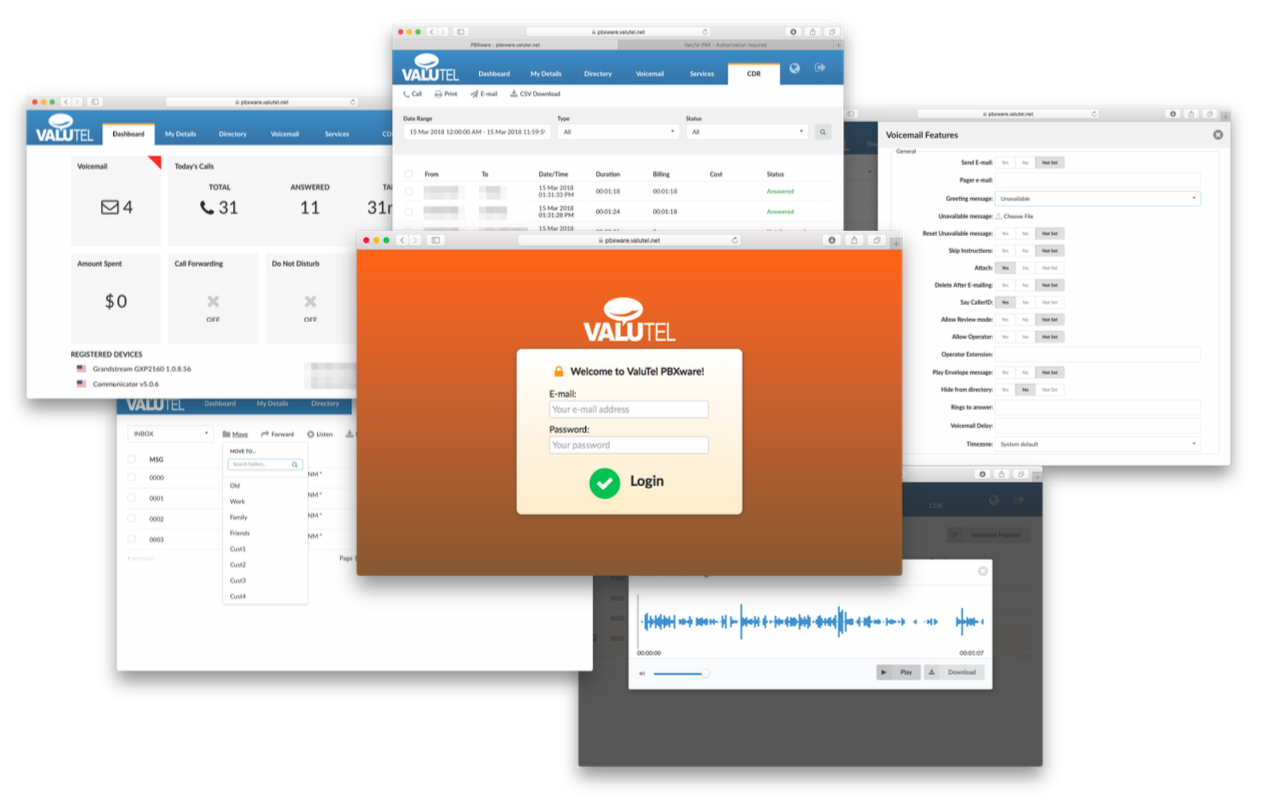The height and width of the screenshot is (811, 1263).
Task: Close the Voicemail Features dialog
Action: click(x=1217, y=135)
